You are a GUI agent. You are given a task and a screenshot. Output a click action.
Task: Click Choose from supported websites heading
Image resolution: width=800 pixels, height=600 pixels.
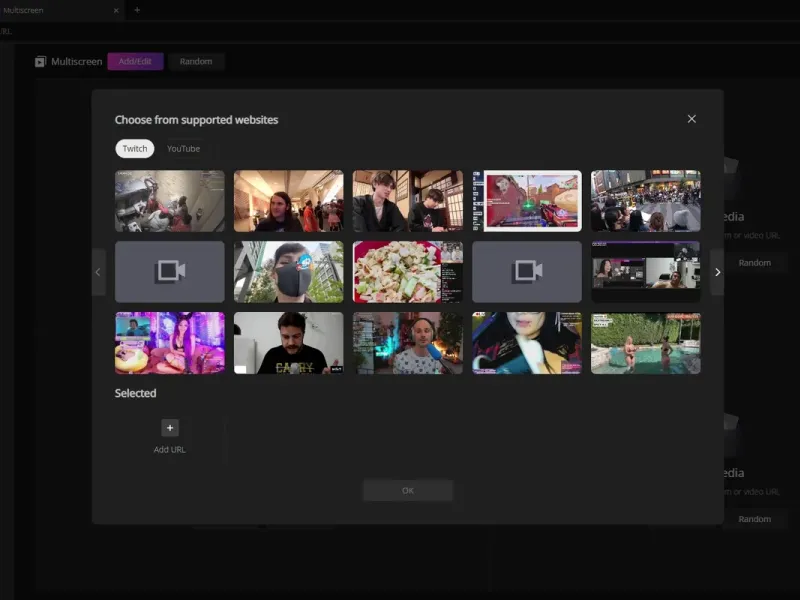click(x=196, y=120)
